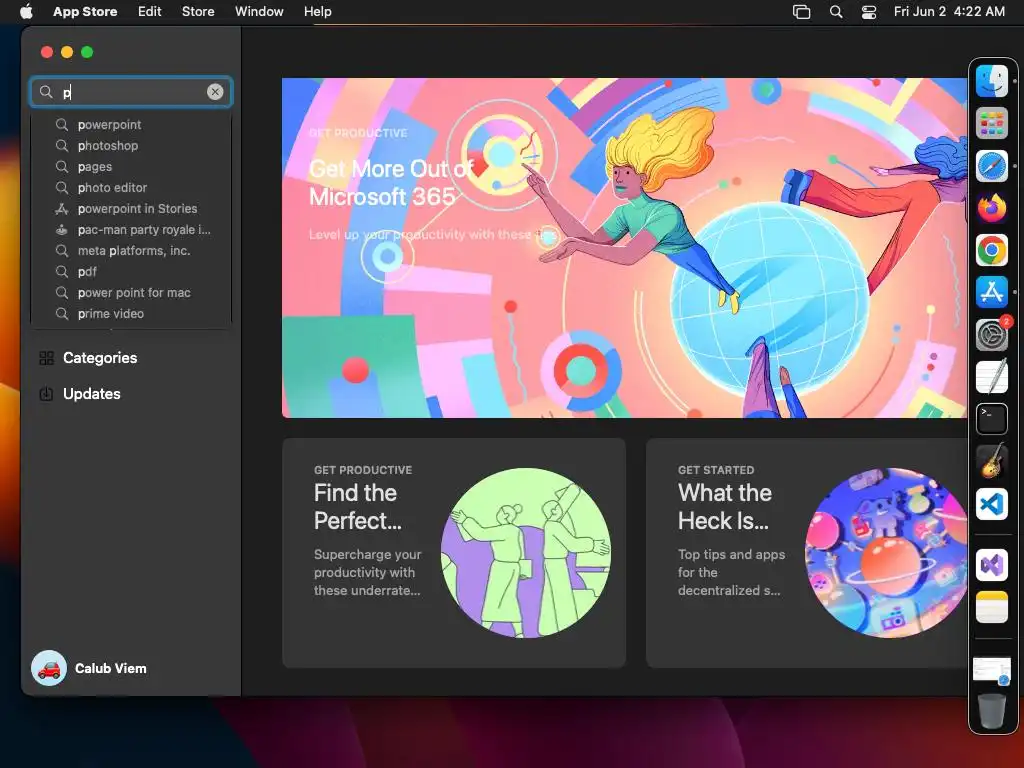Click the green full-screen window button

pos(87,52)
